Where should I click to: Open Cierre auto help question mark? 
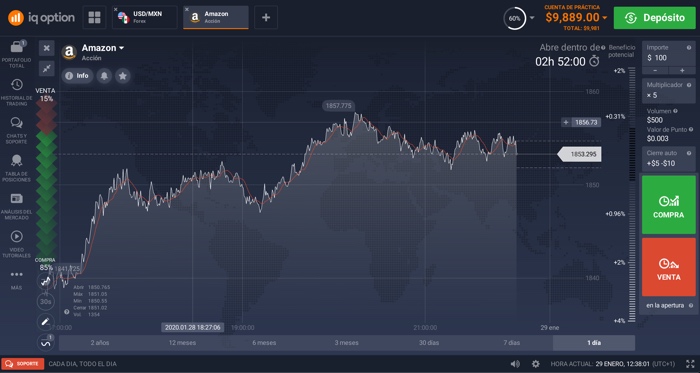tap(688, 153)
